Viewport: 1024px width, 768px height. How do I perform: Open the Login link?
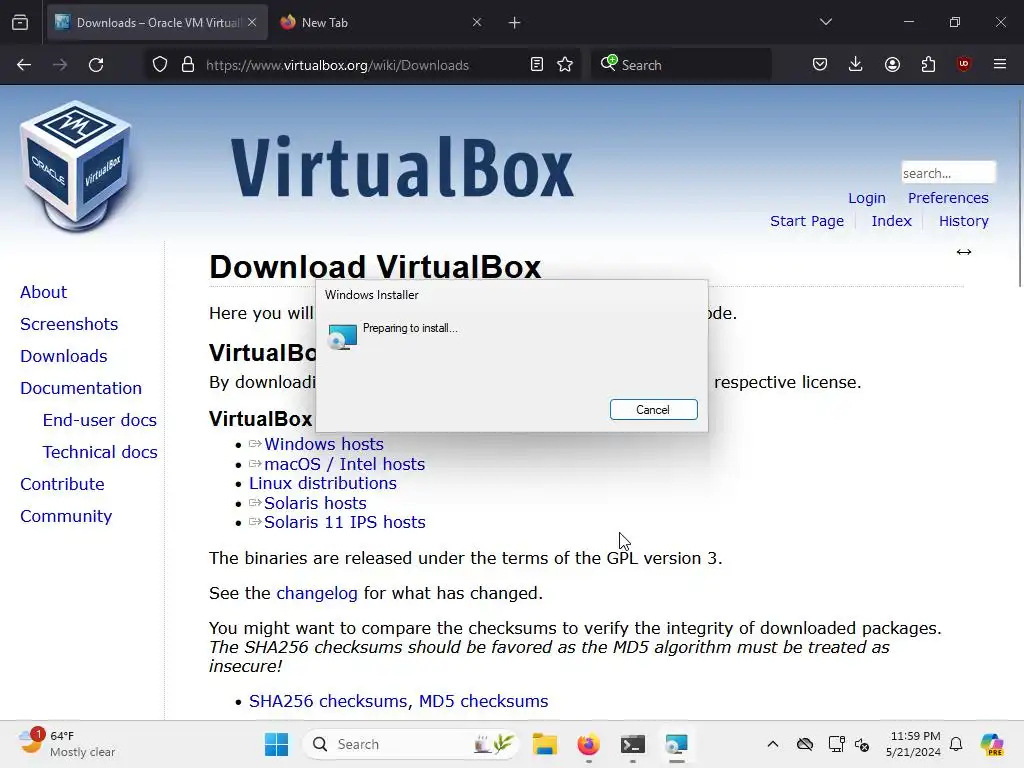867,198
